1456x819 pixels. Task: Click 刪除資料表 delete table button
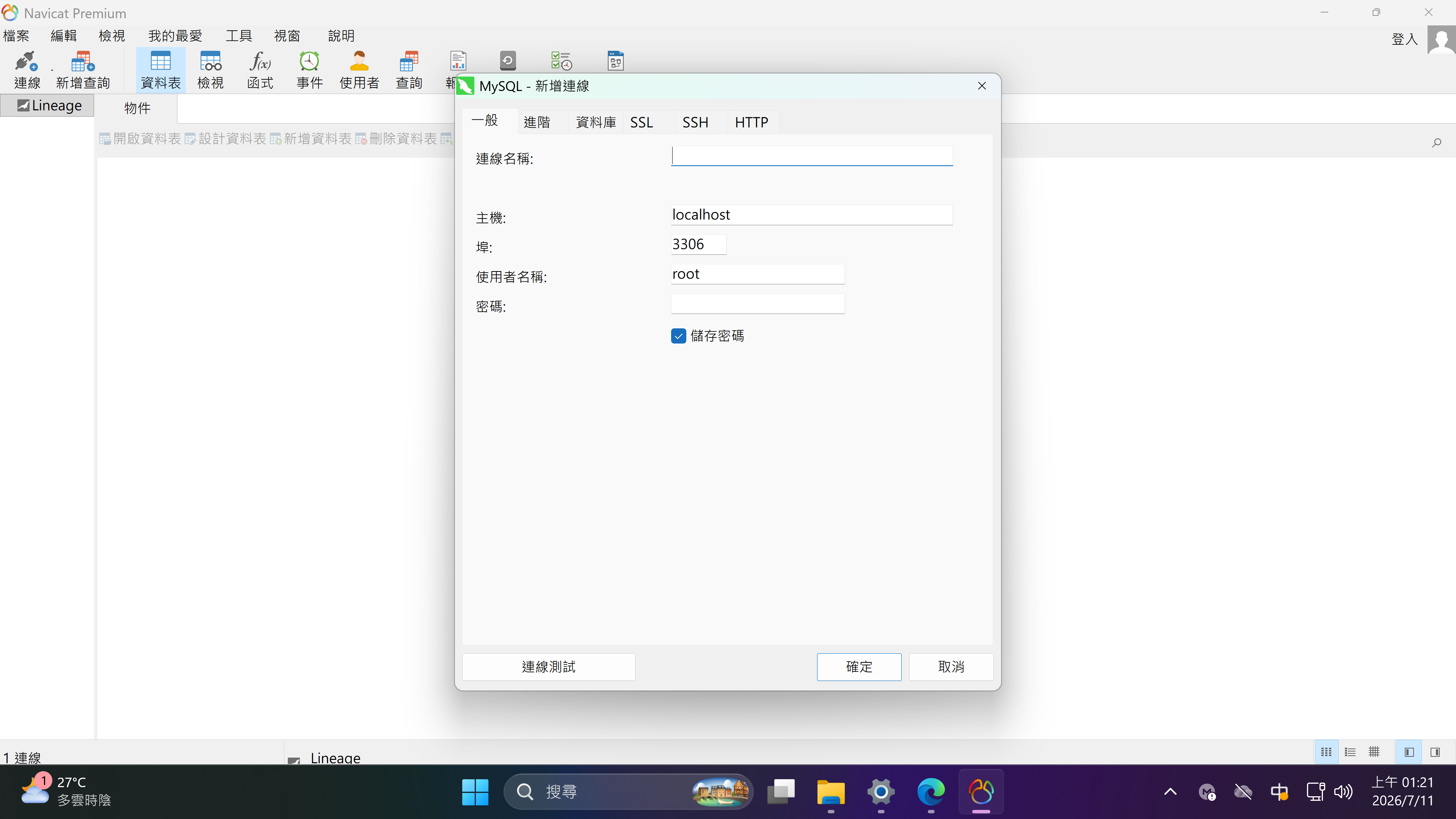point(396,138)
